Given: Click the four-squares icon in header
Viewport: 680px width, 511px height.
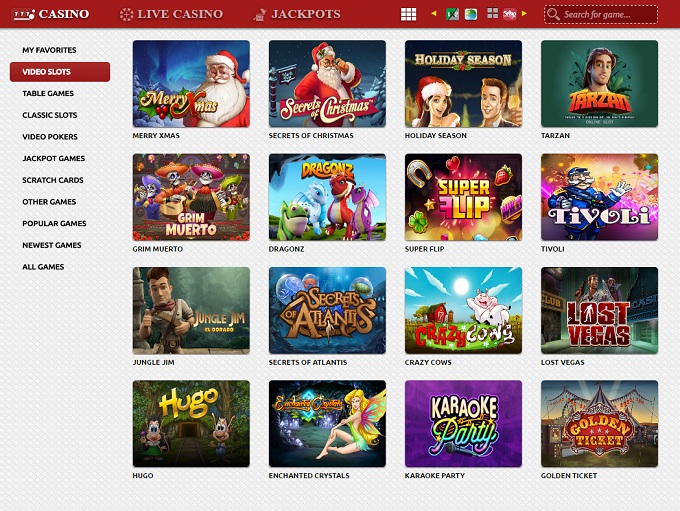Looking at the screenshot, I should (492, 14).
